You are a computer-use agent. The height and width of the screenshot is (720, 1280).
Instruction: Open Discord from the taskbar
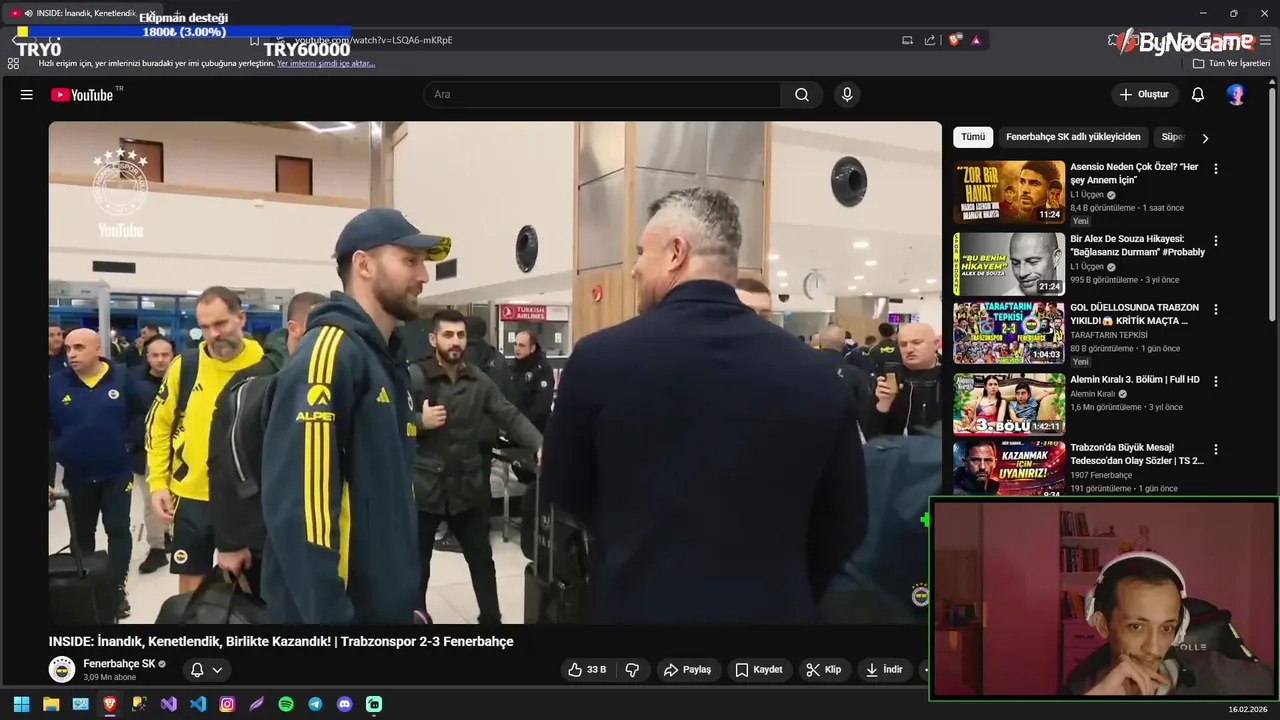tap(345, 704)
